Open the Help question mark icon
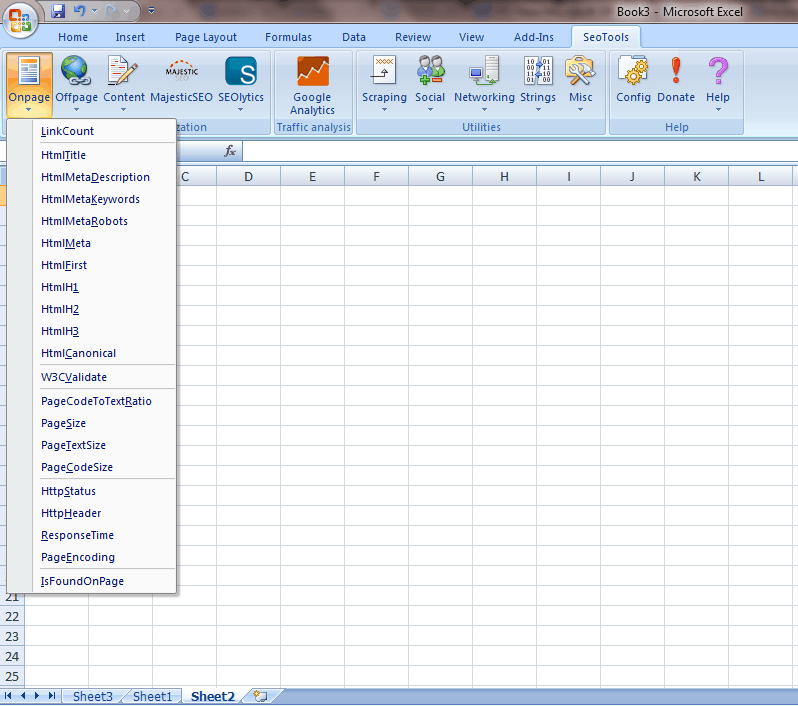The height and width of the screenshot is (706, 798). [x=718, y=70]
